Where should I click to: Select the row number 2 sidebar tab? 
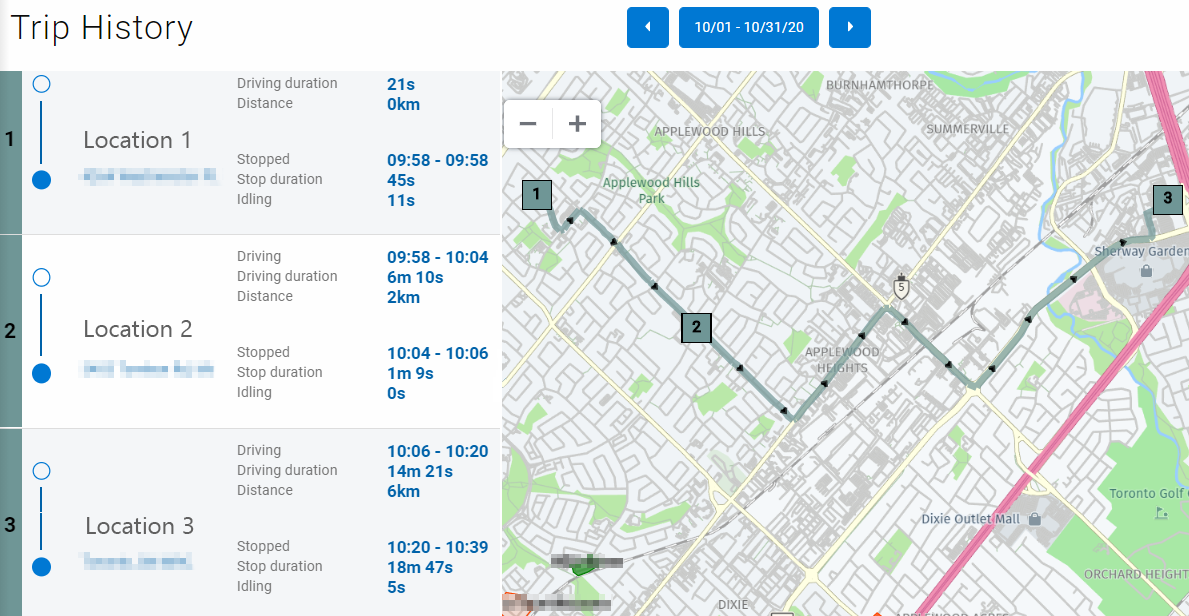[x=11, y=332]
